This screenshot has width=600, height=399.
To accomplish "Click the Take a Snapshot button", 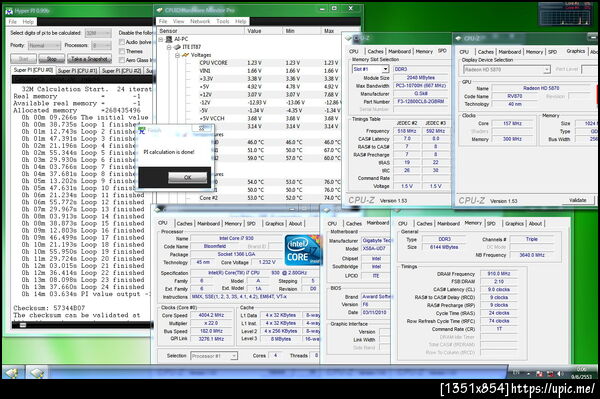I will click(89, 59).
